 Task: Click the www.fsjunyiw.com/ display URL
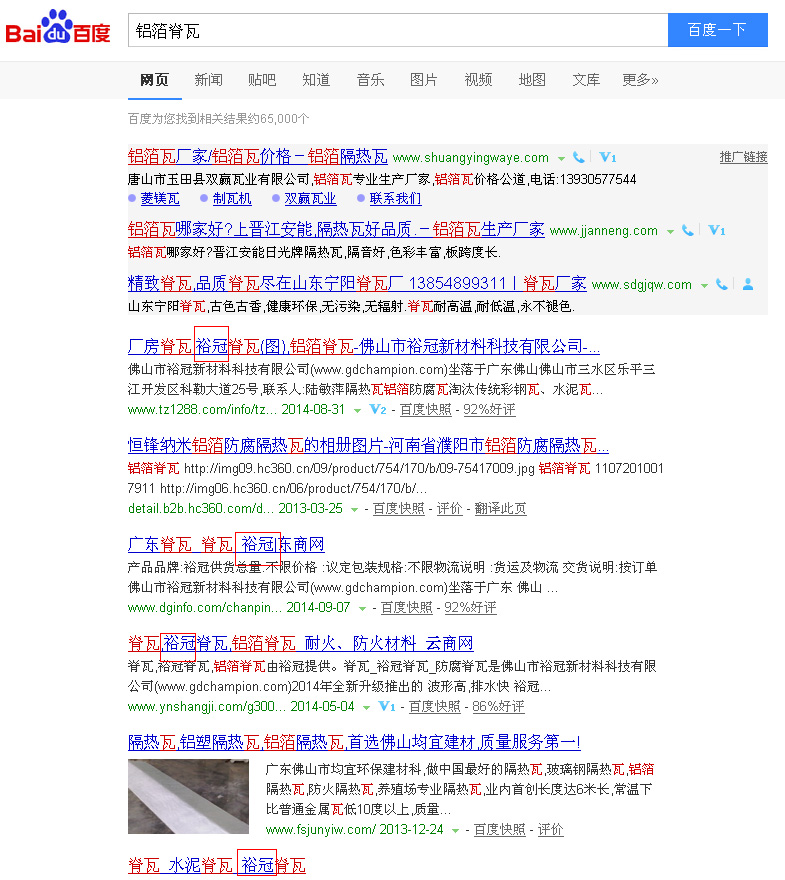(320, 830)
